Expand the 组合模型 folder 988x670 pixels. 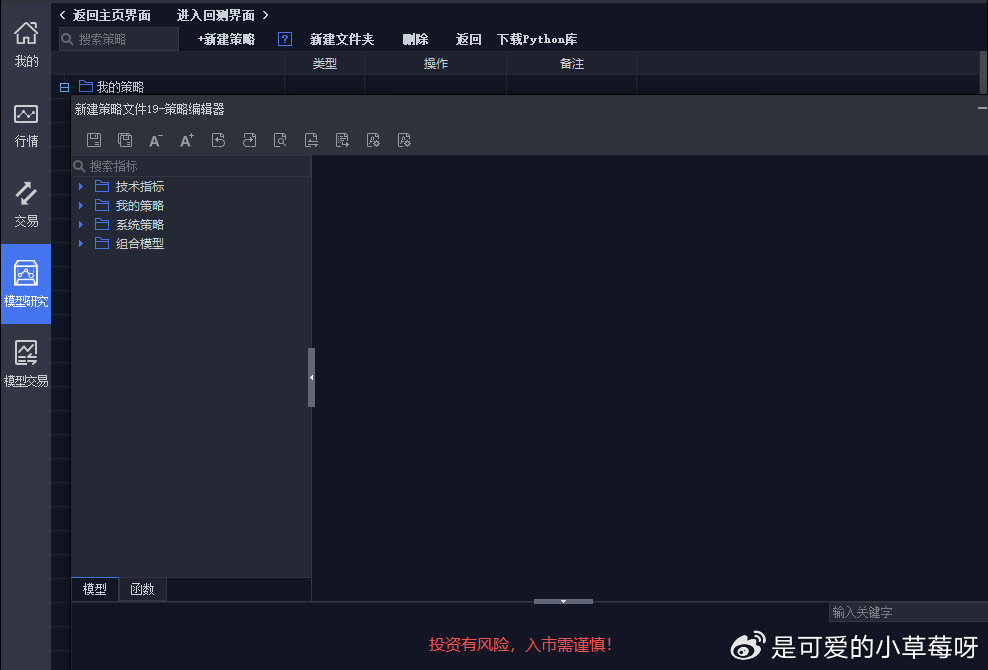pos(81,244)
